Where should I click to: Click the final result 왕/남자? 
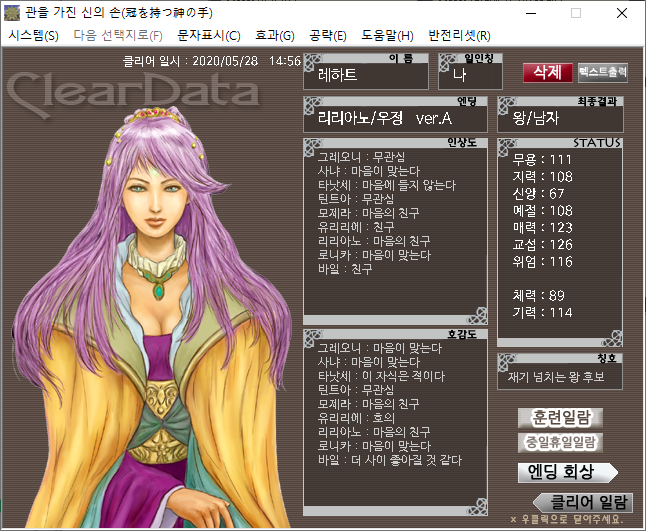click(536, 119)
